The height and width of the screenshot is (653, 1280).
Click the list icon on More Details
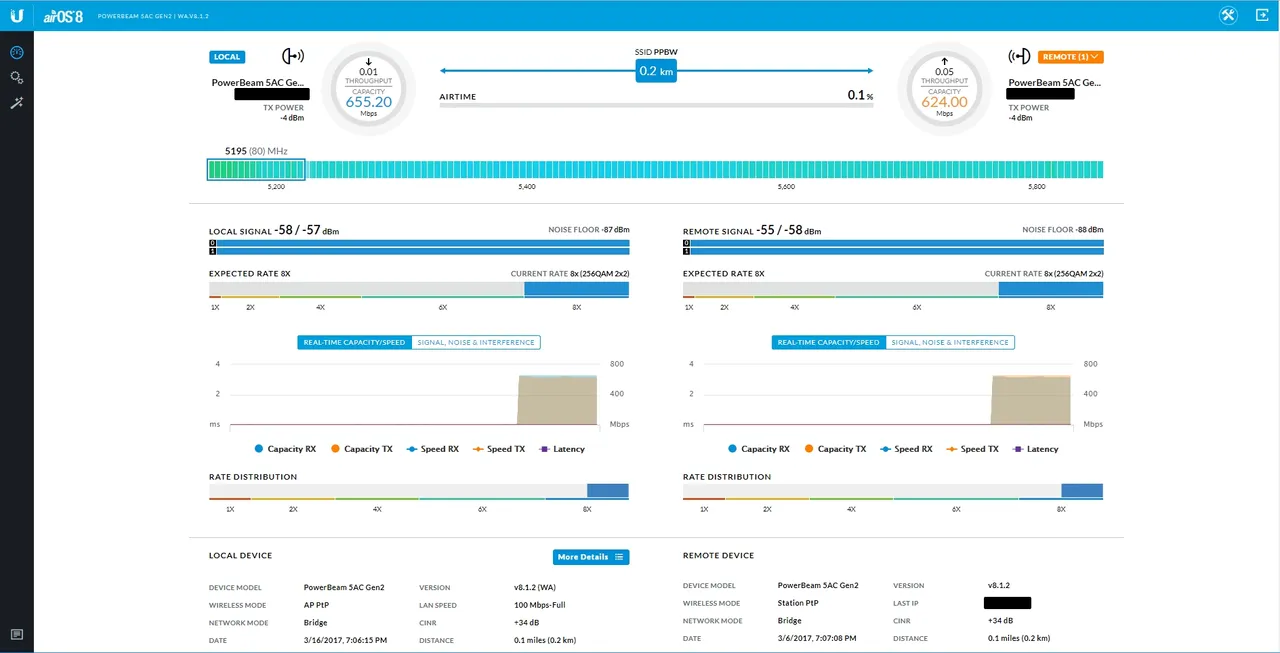tap(619, 557)
